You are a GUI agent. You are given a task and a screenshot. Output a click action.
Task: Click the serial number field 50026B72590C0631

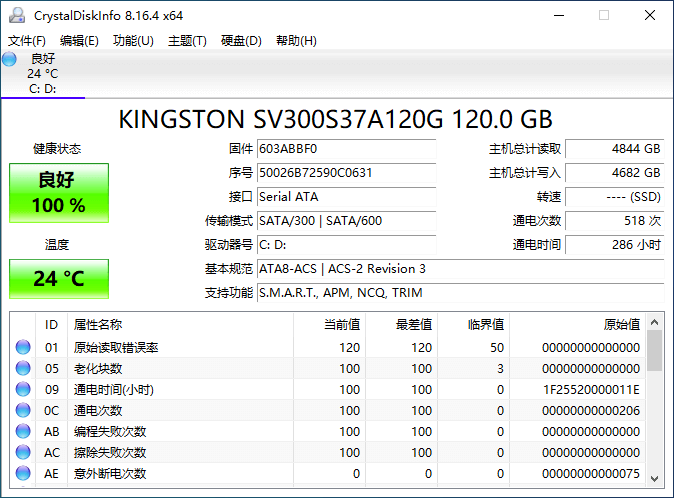click(346, 173)
